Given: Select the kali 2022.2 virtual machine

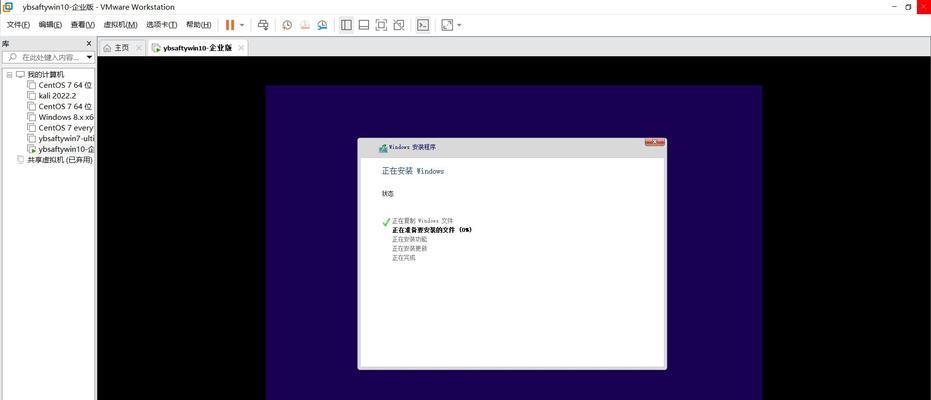Looking at the screenshot, I should click(57, 96).
